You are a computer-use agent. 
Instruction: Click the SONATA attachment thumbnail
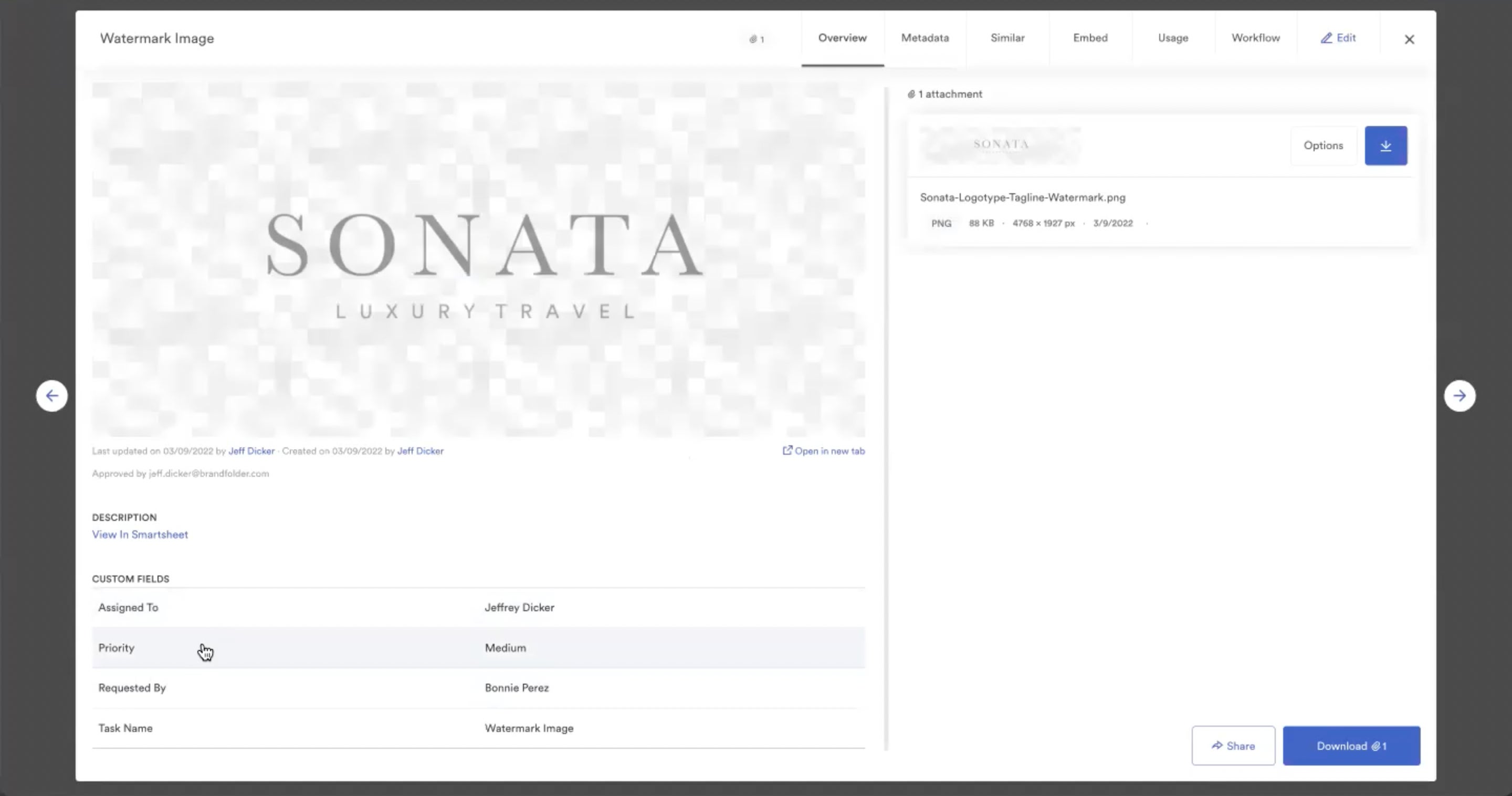pyautogui.click(x=1000, y=145)
